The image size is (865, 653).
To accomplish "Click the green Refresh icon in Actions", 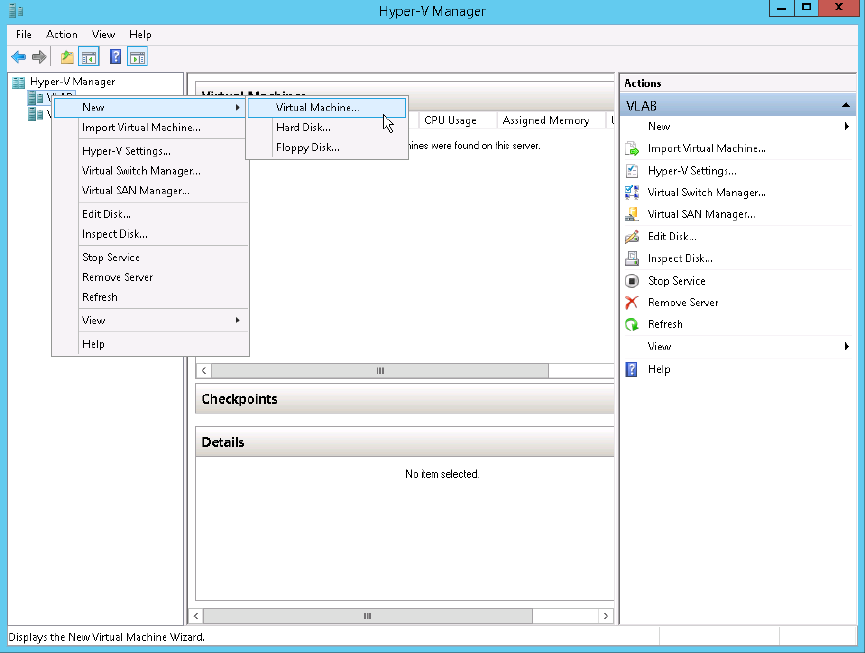I will click(x=632, y=324).
